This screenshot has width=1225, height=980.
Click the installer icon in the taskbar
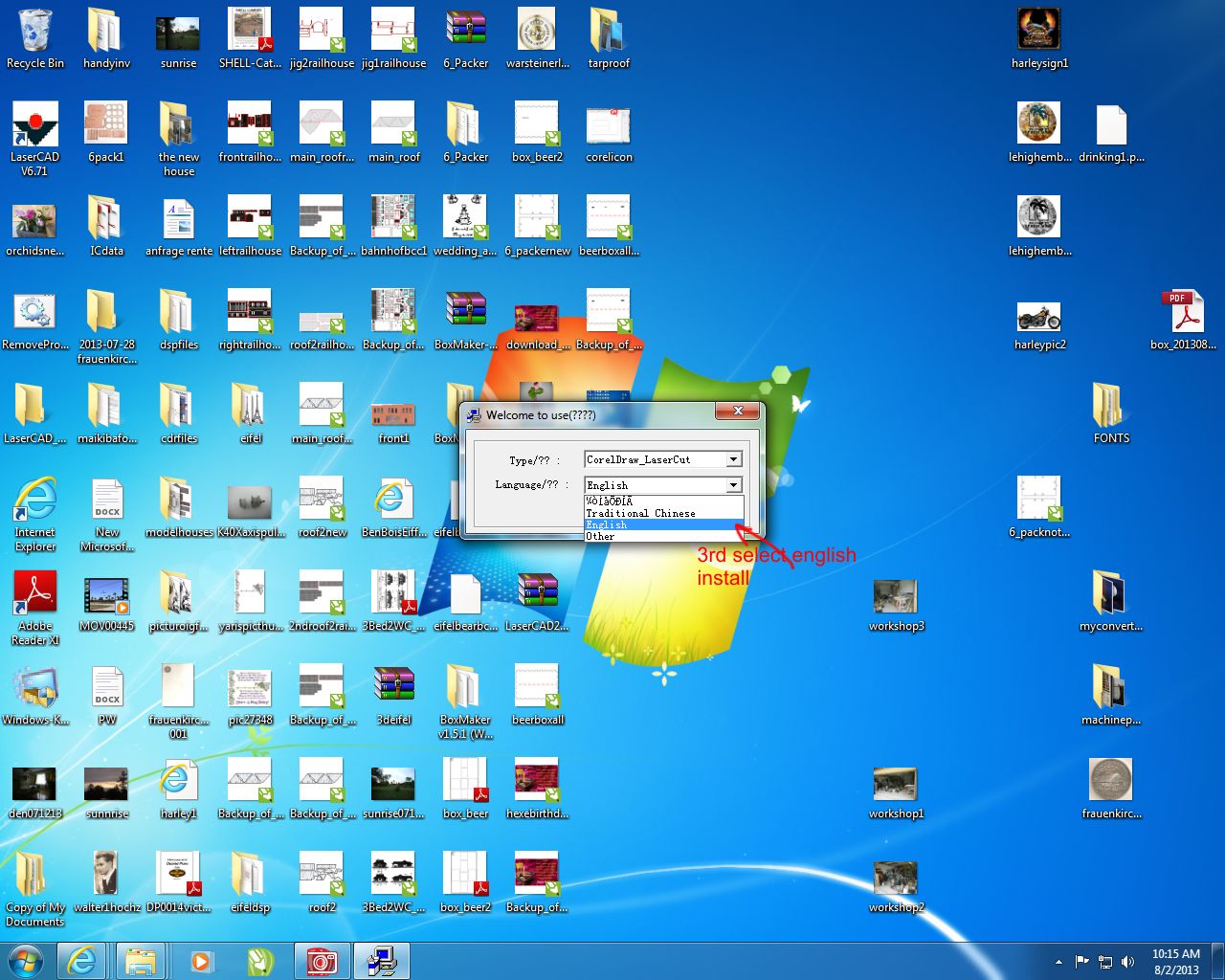pyautogui.click(x=382, y=960)
